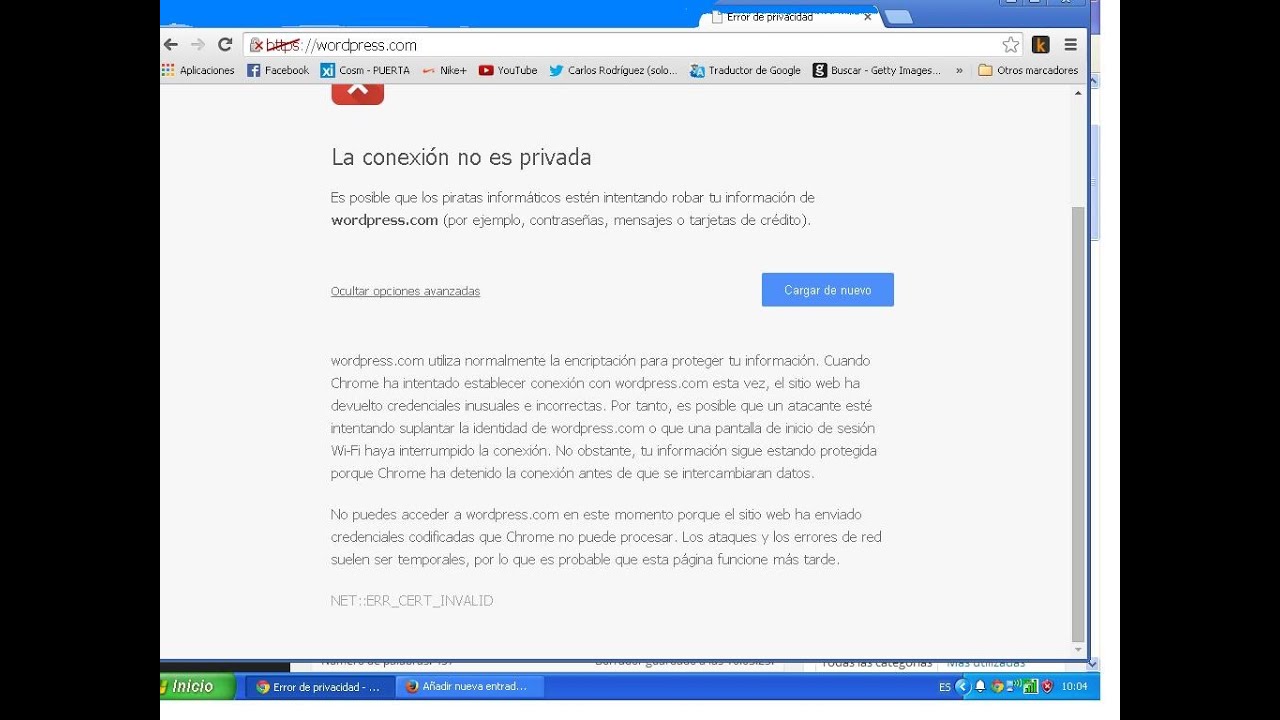1280x720 pixels.
Task: Open the Buscar - Getty Images bookmark
Action: (x=877, y=71)
